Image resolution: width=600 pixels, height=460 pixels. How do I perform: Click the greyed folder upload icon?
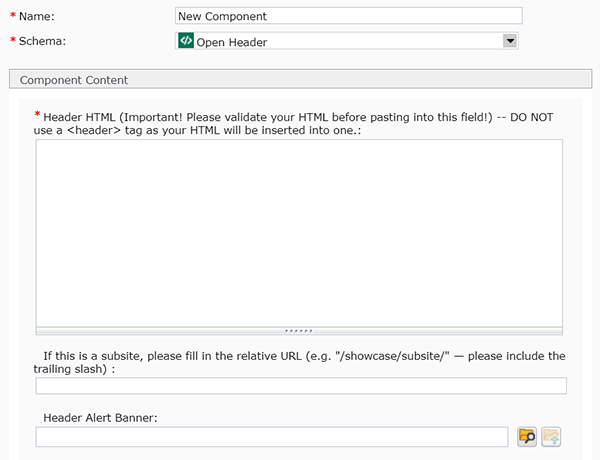pos(551,436)
